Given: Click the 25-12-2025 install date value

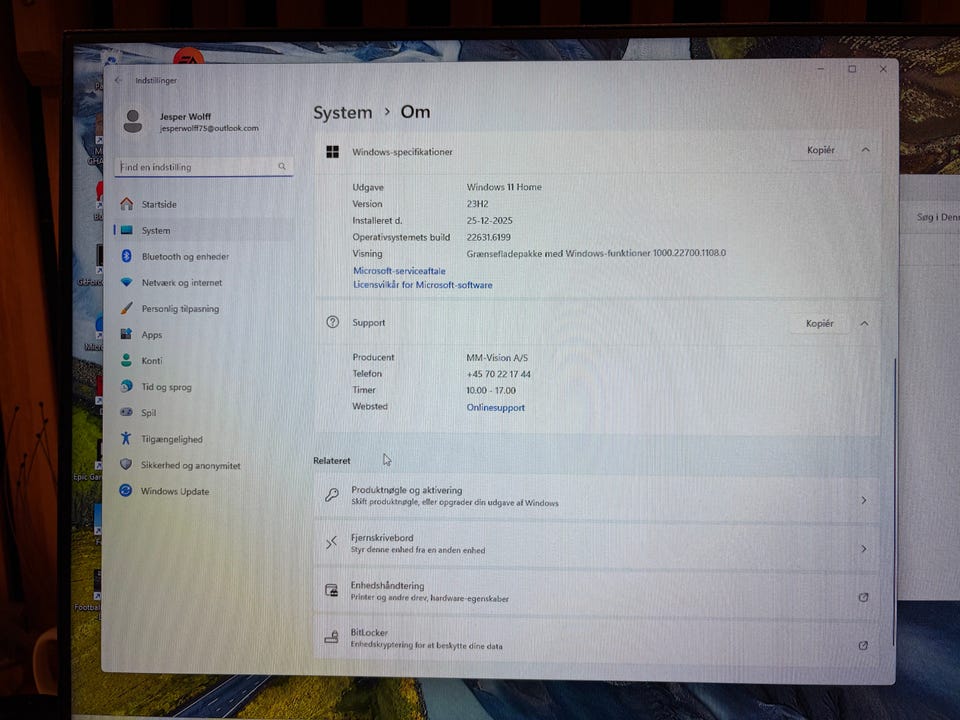Looking at the screenshot, I should 489,220.
